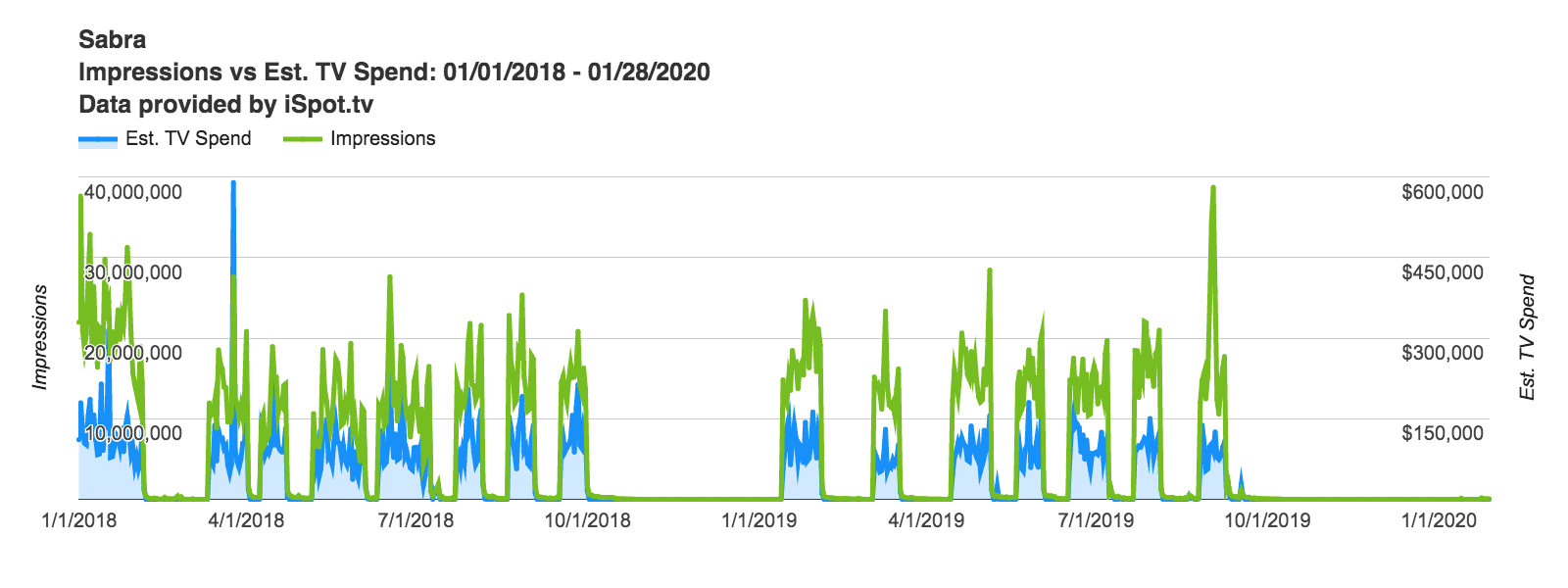This screenshot has height=588, width=1568.
Task: Click the 4/1/2019 date label
Action: pos(926,520)
